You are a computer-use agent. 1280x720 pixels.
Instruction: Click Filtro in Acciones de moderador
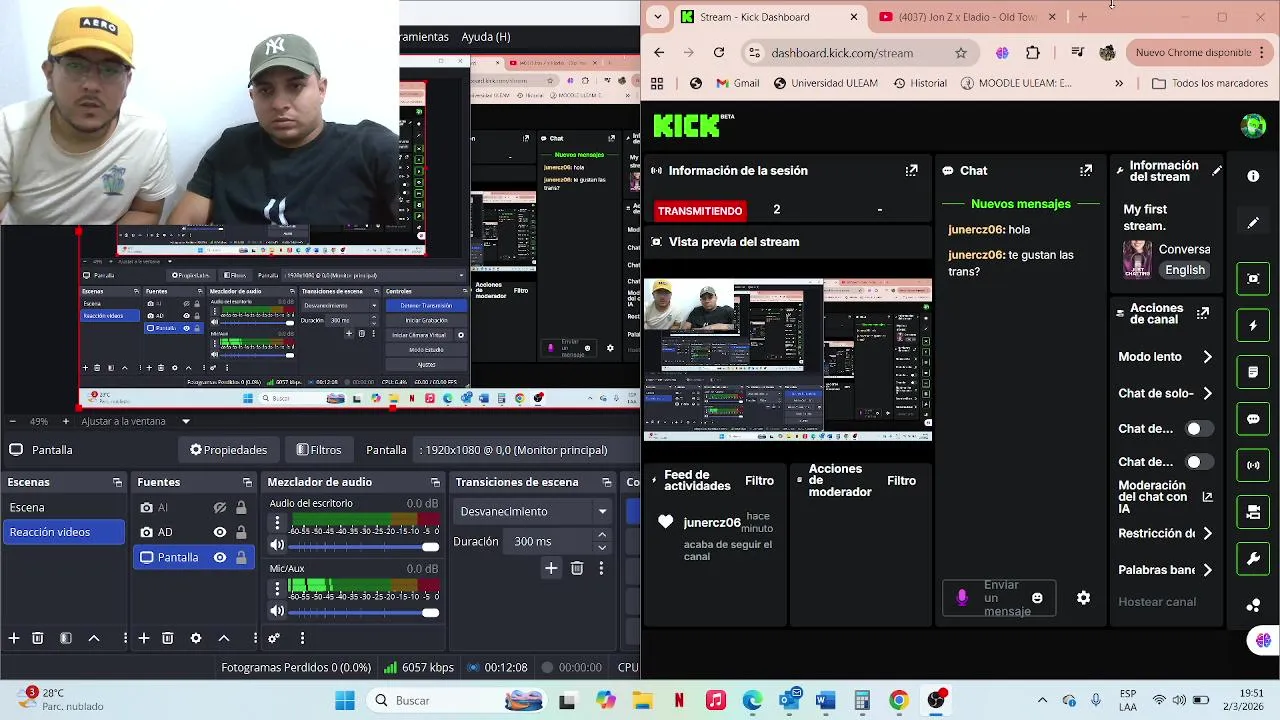tap(901, 481)
